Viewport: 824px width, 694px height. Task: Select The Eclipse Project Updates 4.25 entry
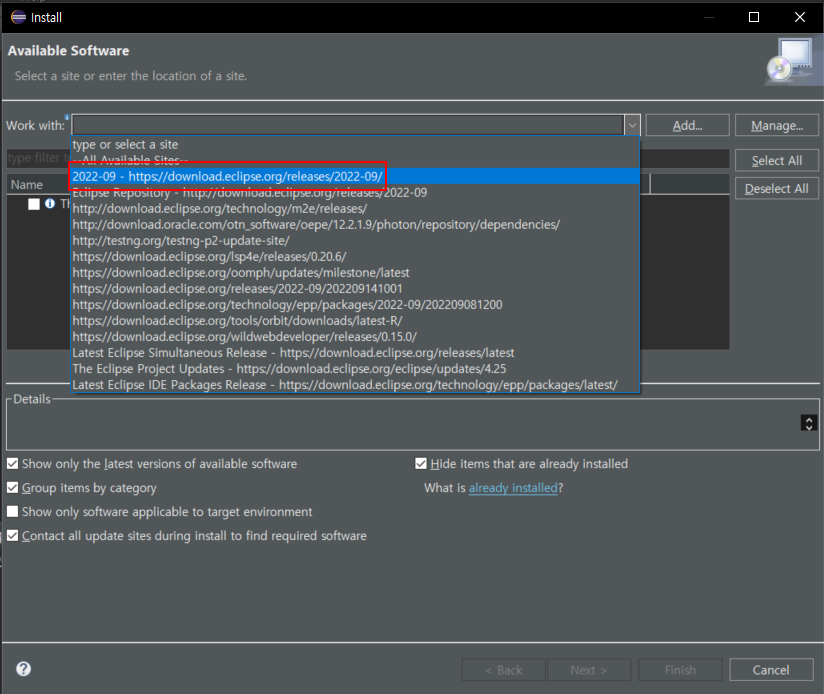point(355,369)
